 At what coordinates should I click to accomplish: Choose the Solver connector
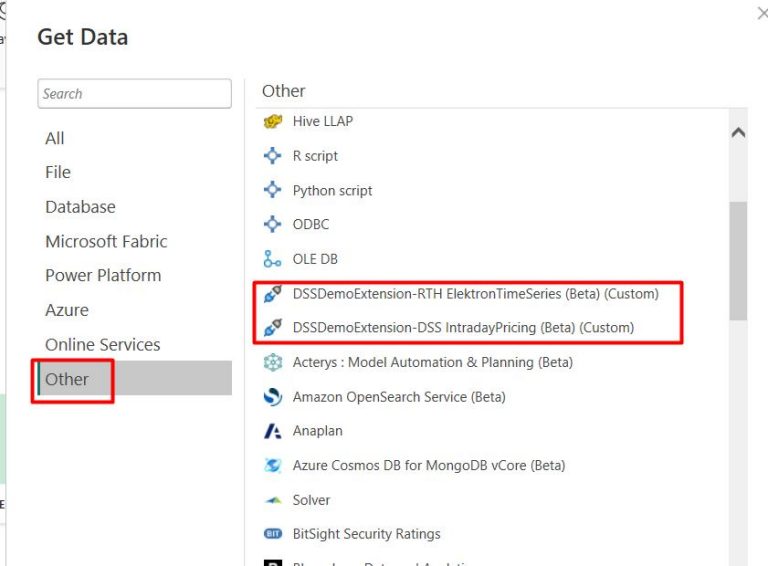pos(312,500)
